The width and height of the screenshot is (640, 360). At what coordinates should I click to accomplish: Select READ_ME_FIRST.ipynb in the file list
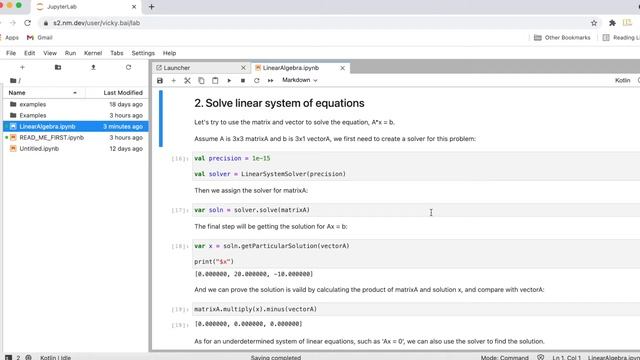[76, 138]
